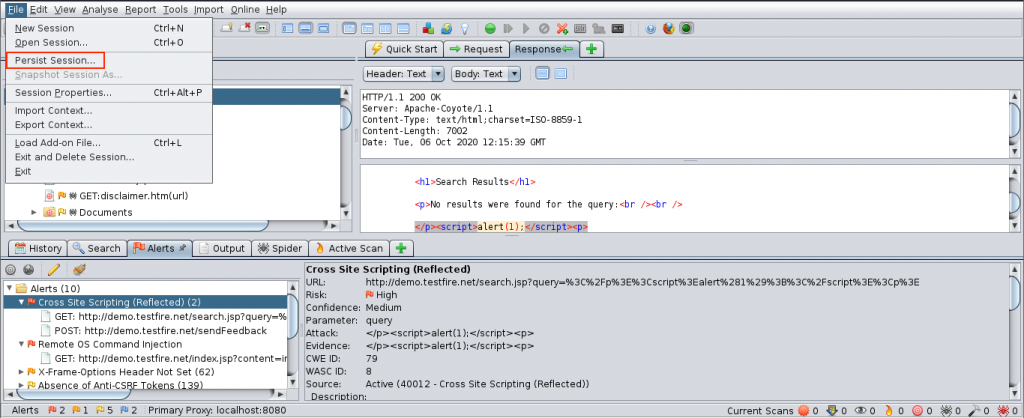Click the black spider status bar icon

click(946, 411)
